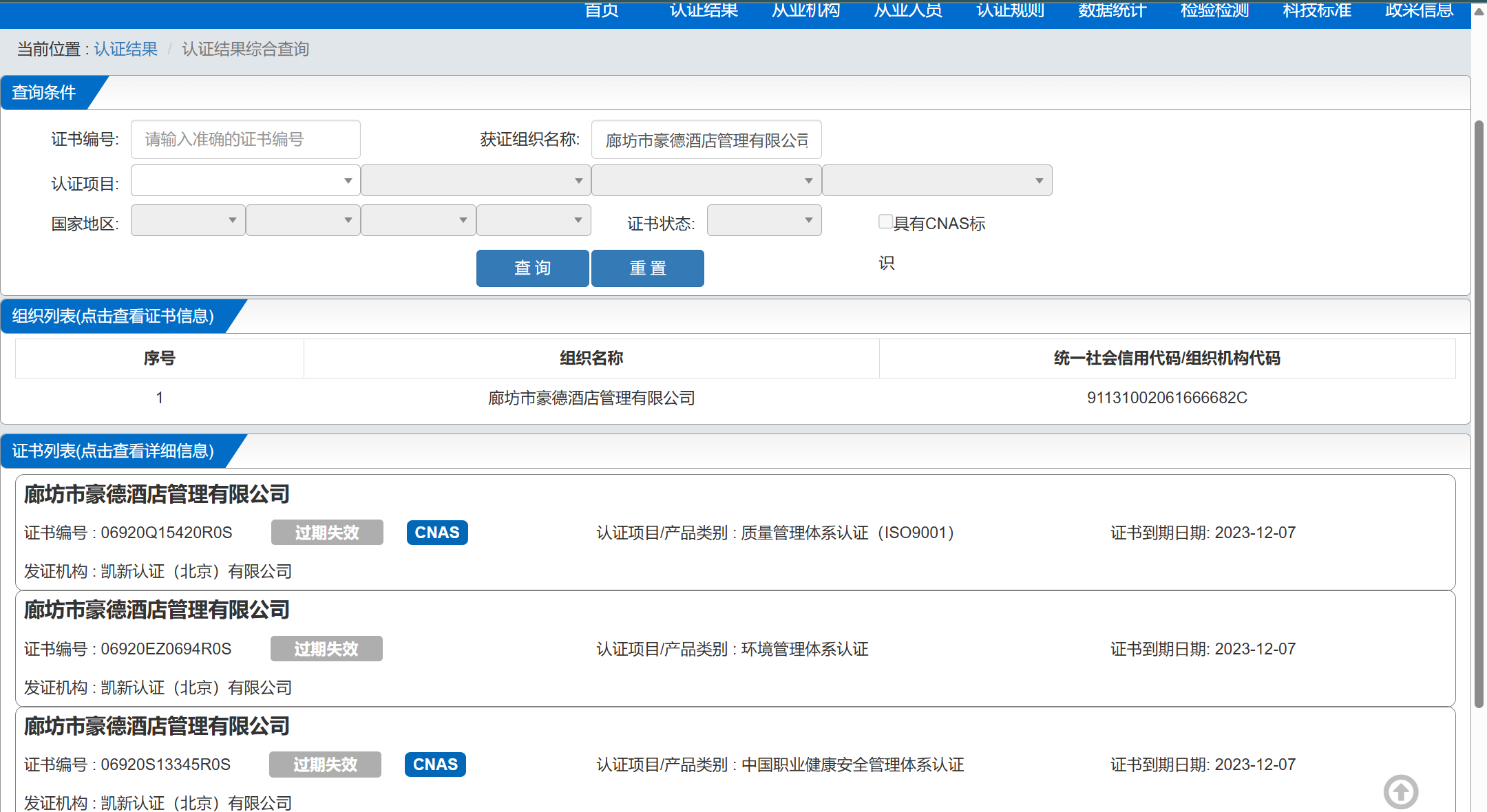
Task: Click the scroll-to-top arrow icon
Action: [1400, 792]
